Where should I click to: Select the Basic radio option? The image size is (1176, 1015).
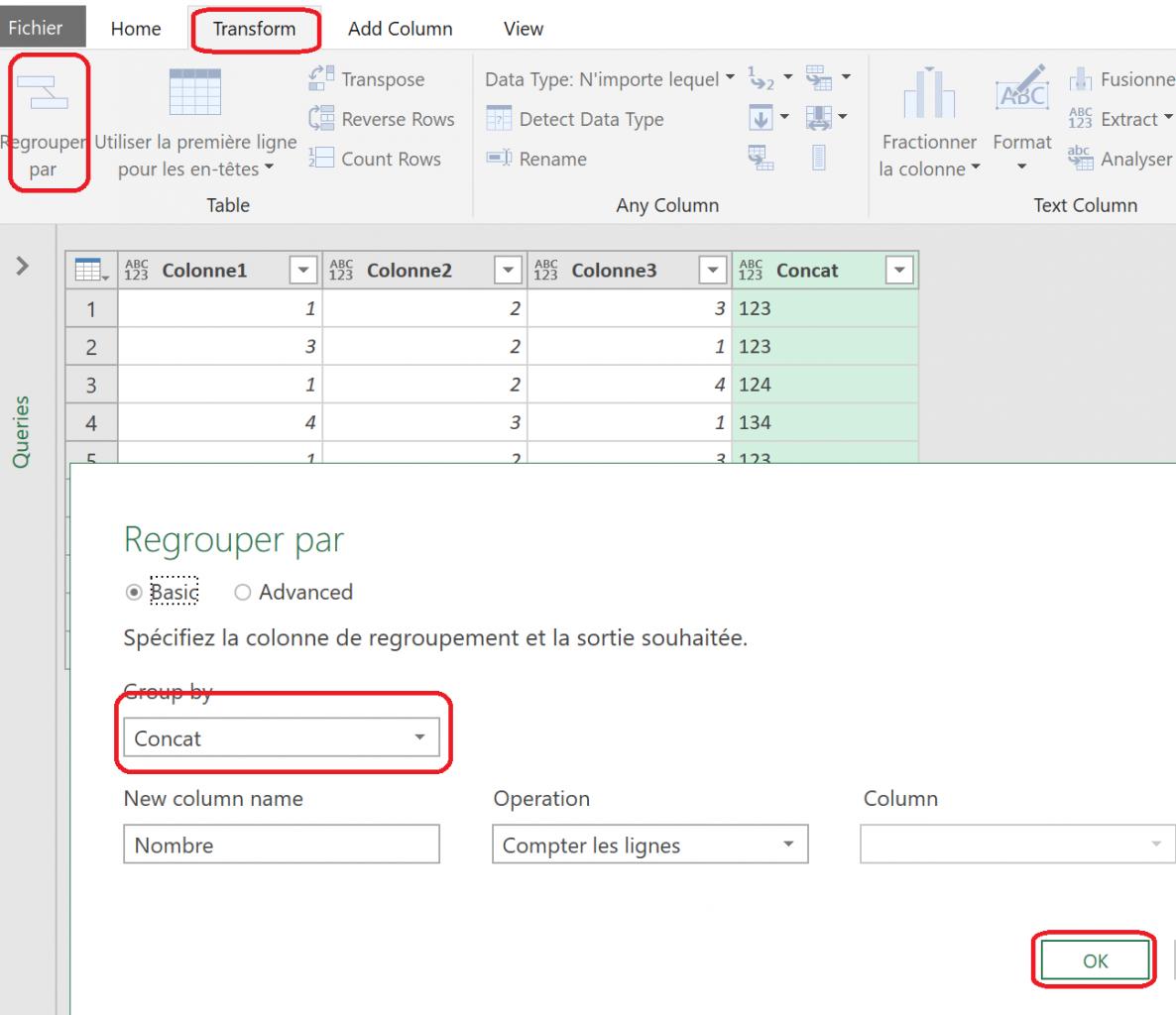coord(134,593)
